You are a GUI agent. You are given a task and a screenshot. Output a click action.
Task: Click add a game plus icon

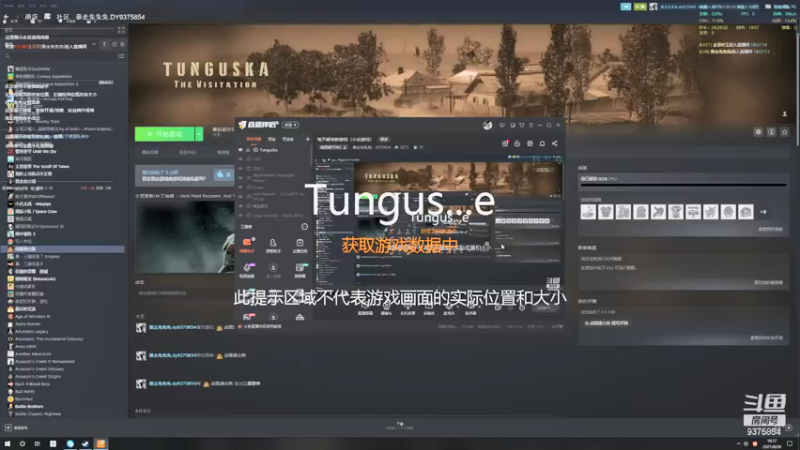pos(8,428)
